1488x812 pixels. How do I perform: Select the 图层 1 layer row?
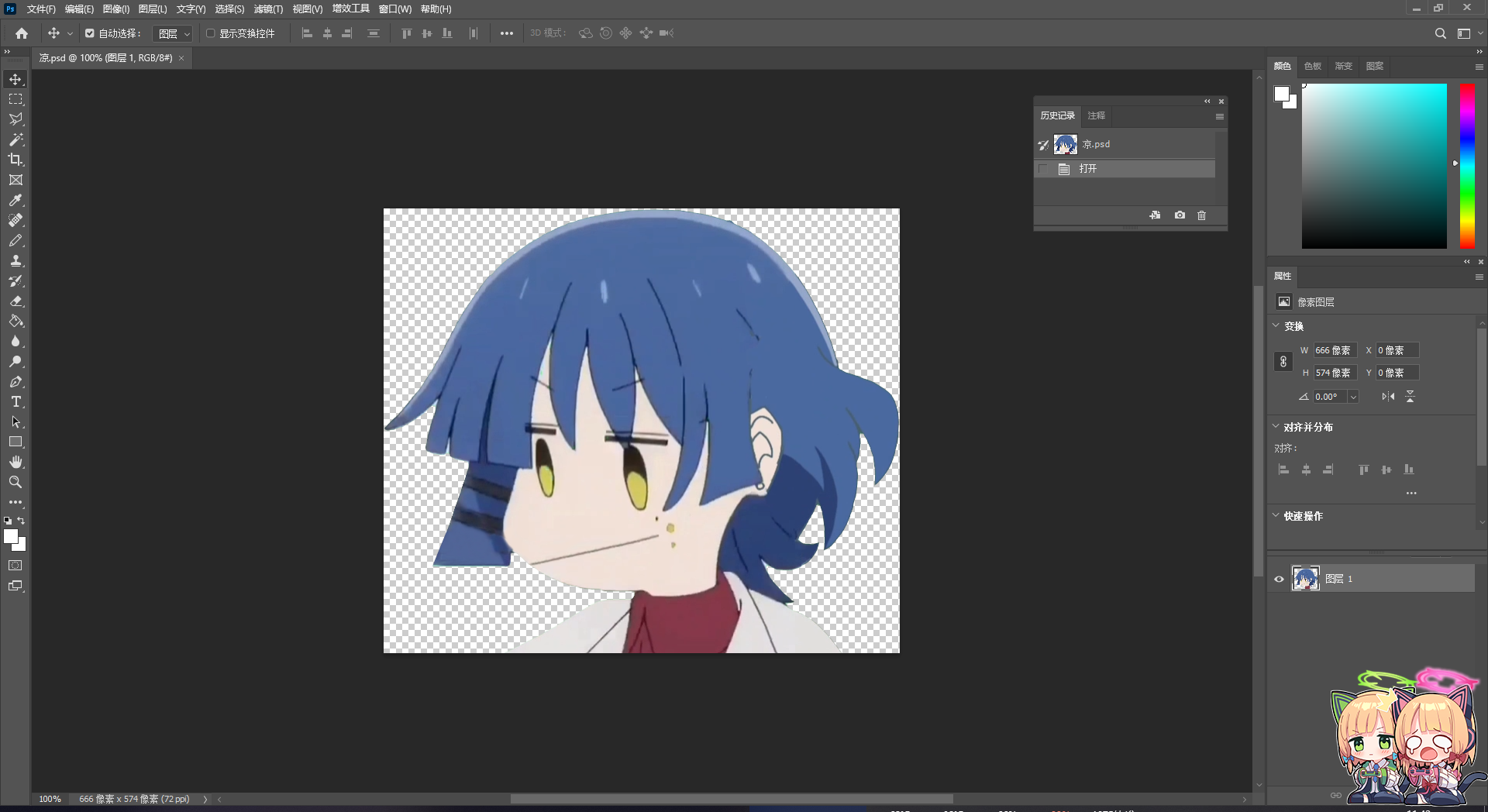pos(1373,579)
